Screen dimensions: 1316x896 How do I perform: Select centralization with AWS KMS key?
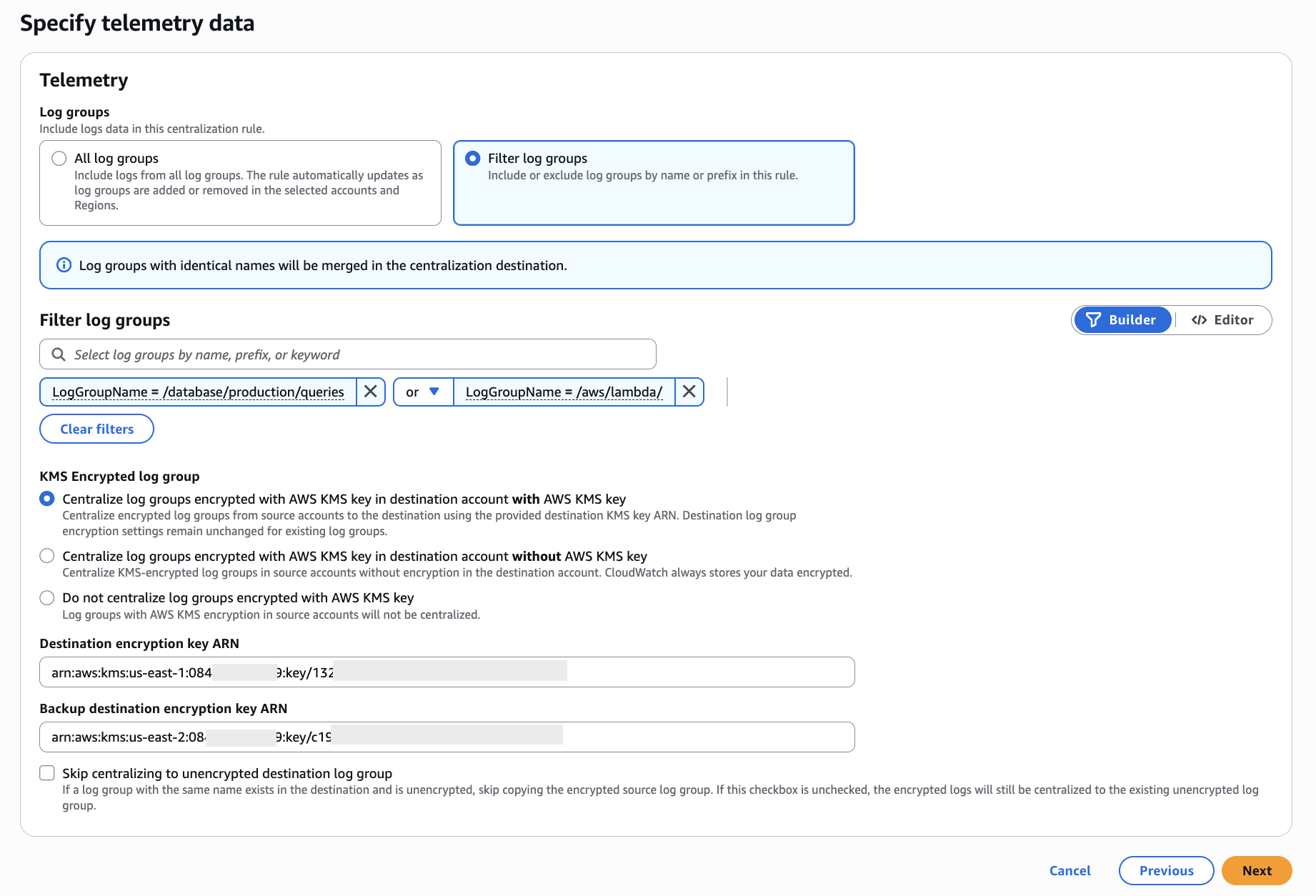[47, 499]
